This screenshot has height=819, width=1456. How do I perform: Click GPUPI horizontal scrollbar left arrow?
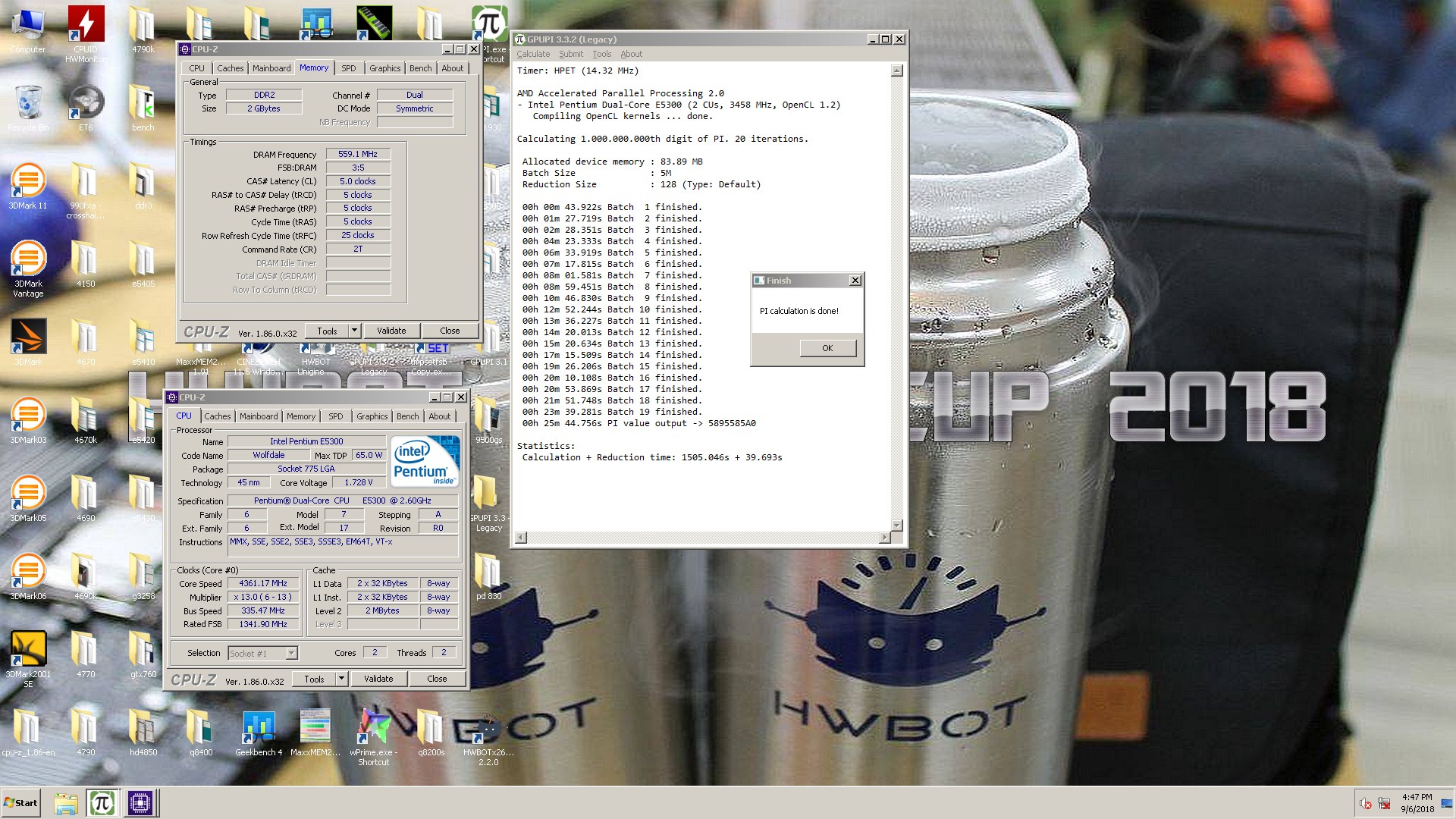tap(520, 538)
